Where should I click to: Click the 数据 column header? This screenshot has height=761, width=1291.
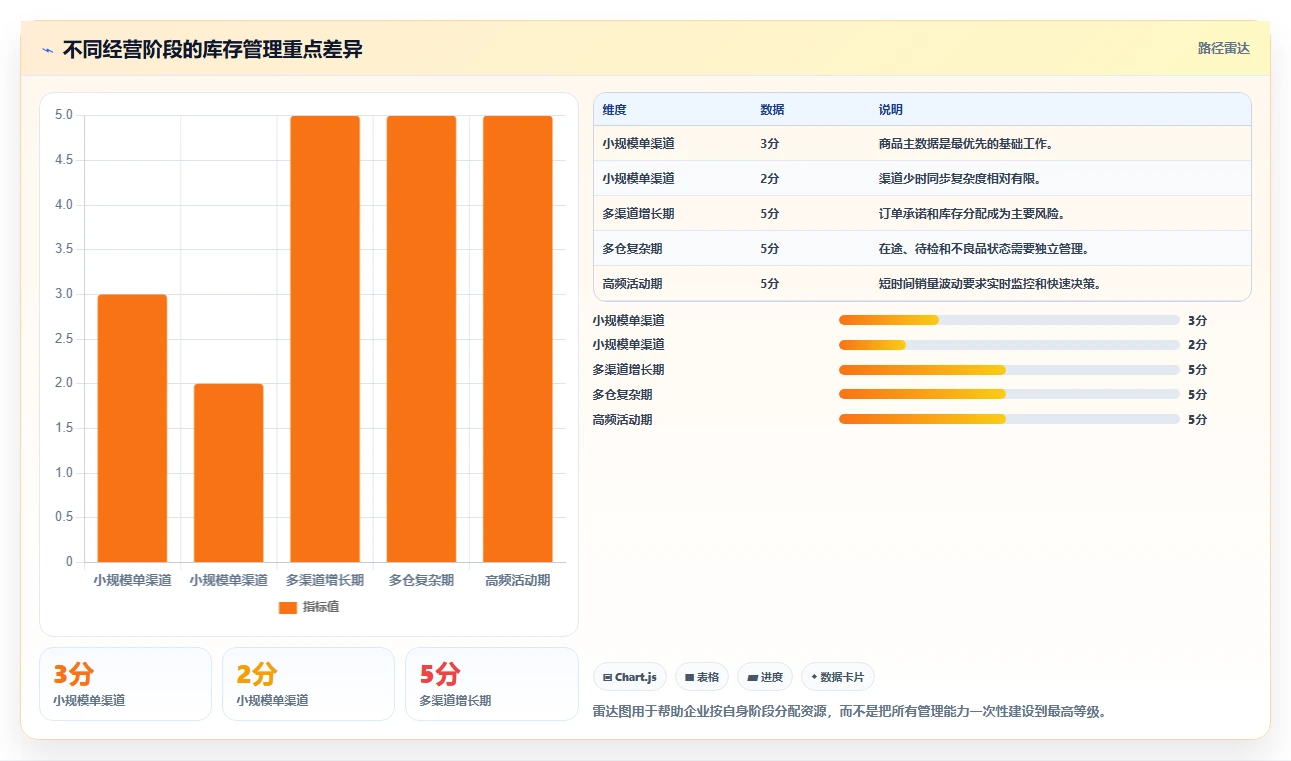[772, 110]
